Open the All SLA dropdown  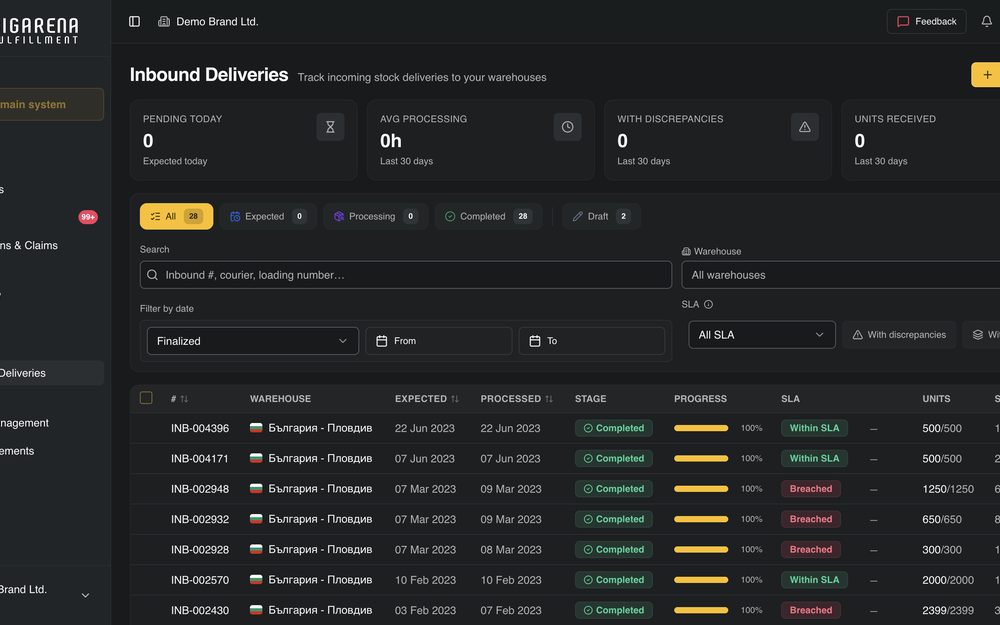pyautogui.click(x=761, y=335)
